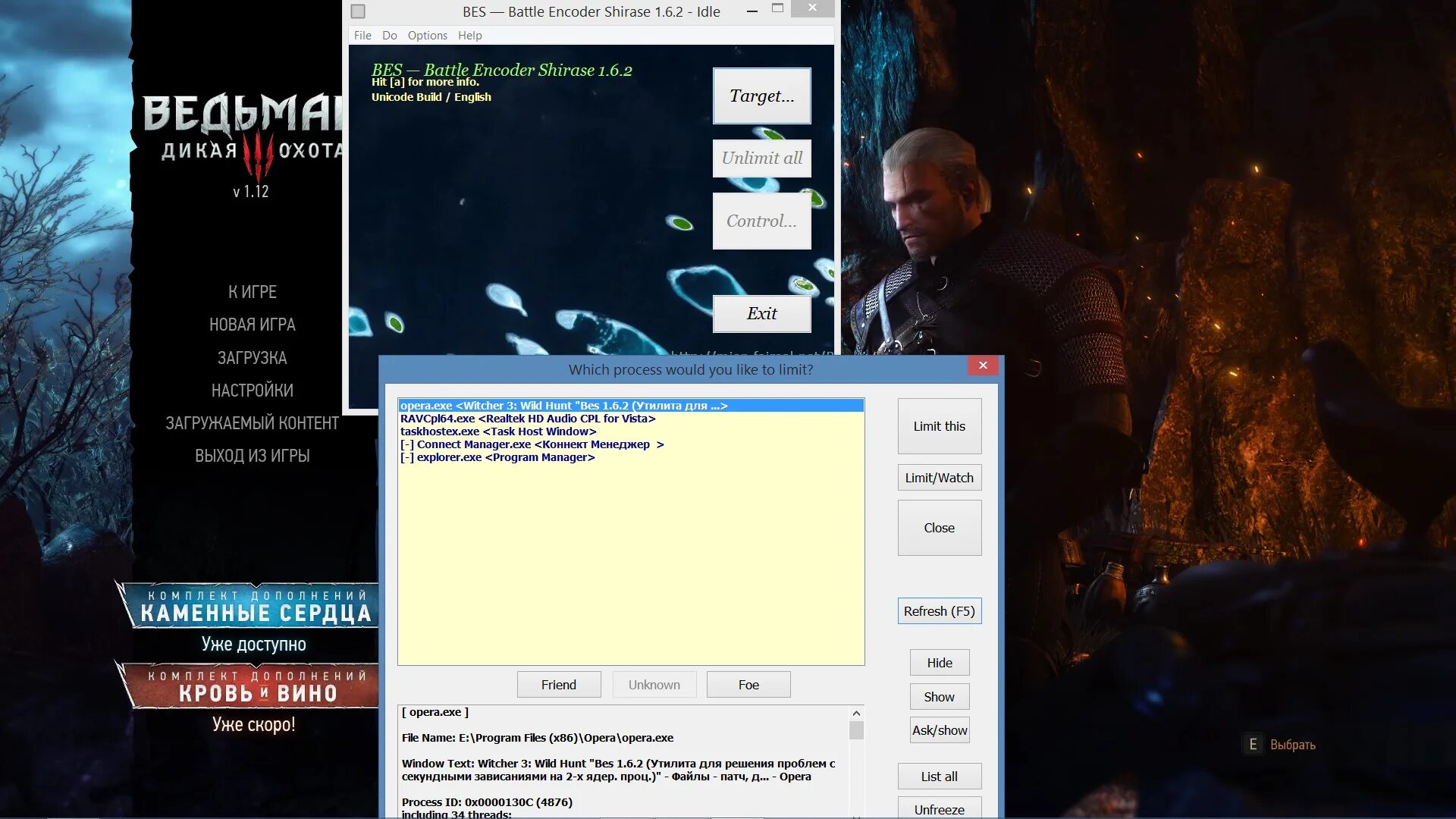Select the opera.exe process row
Image resolution: width=1456 pixels, height=819 pixels.
631,406
